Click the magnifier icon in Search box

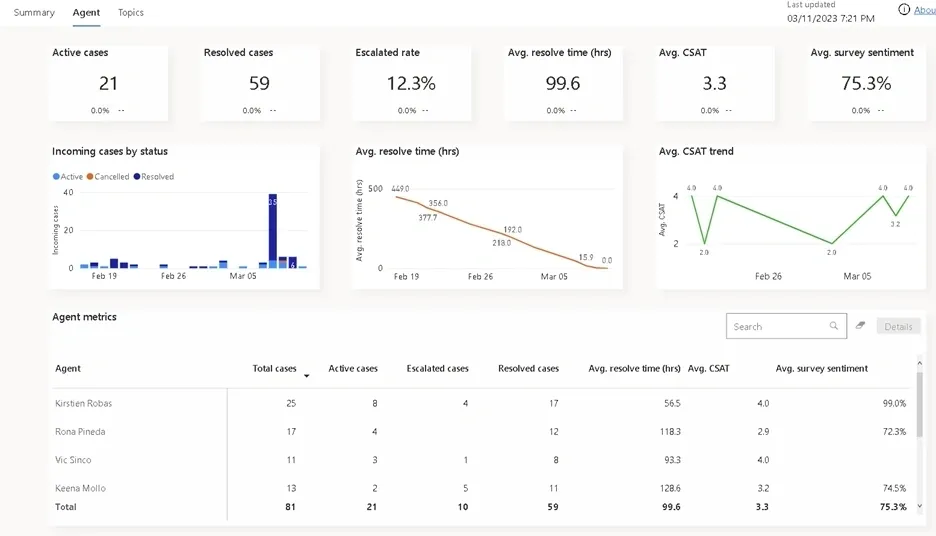834,326
